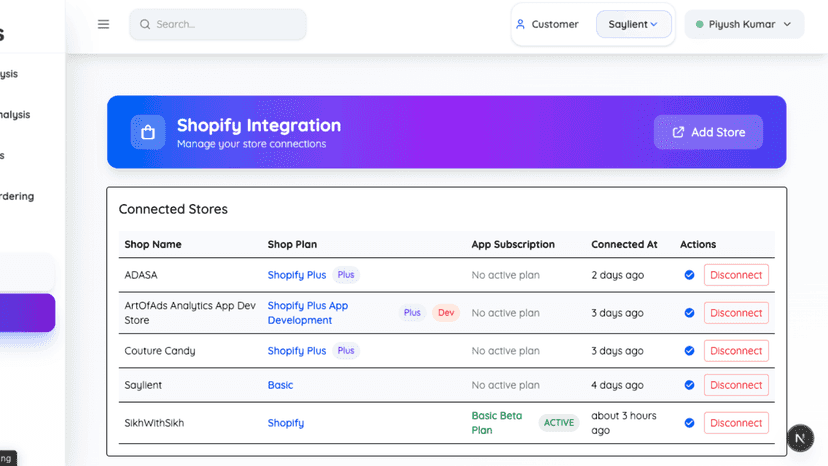Click the Shopify Integration title

coord(259,125)
